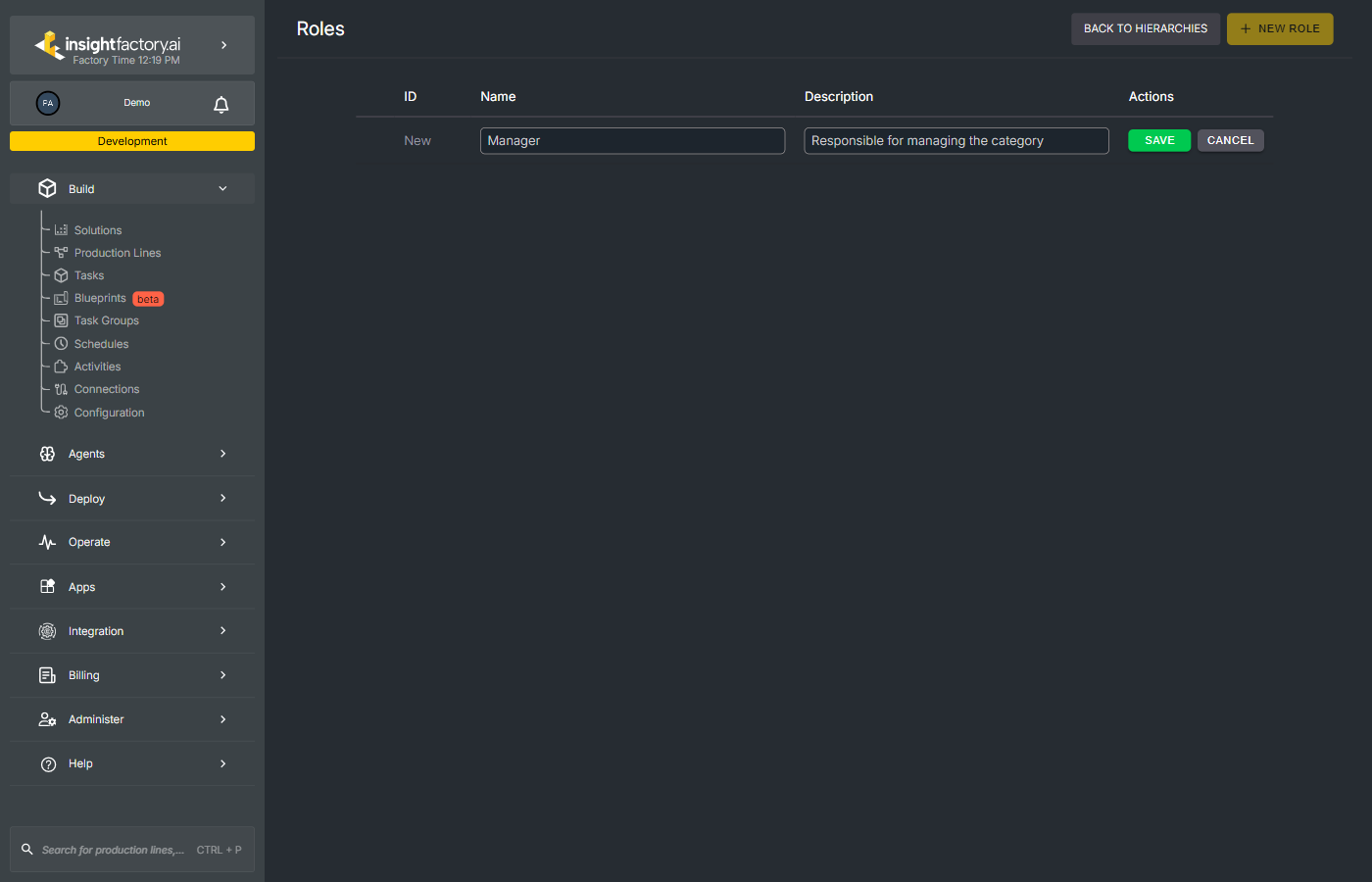Click the Help question mark icon

(48, 764)
